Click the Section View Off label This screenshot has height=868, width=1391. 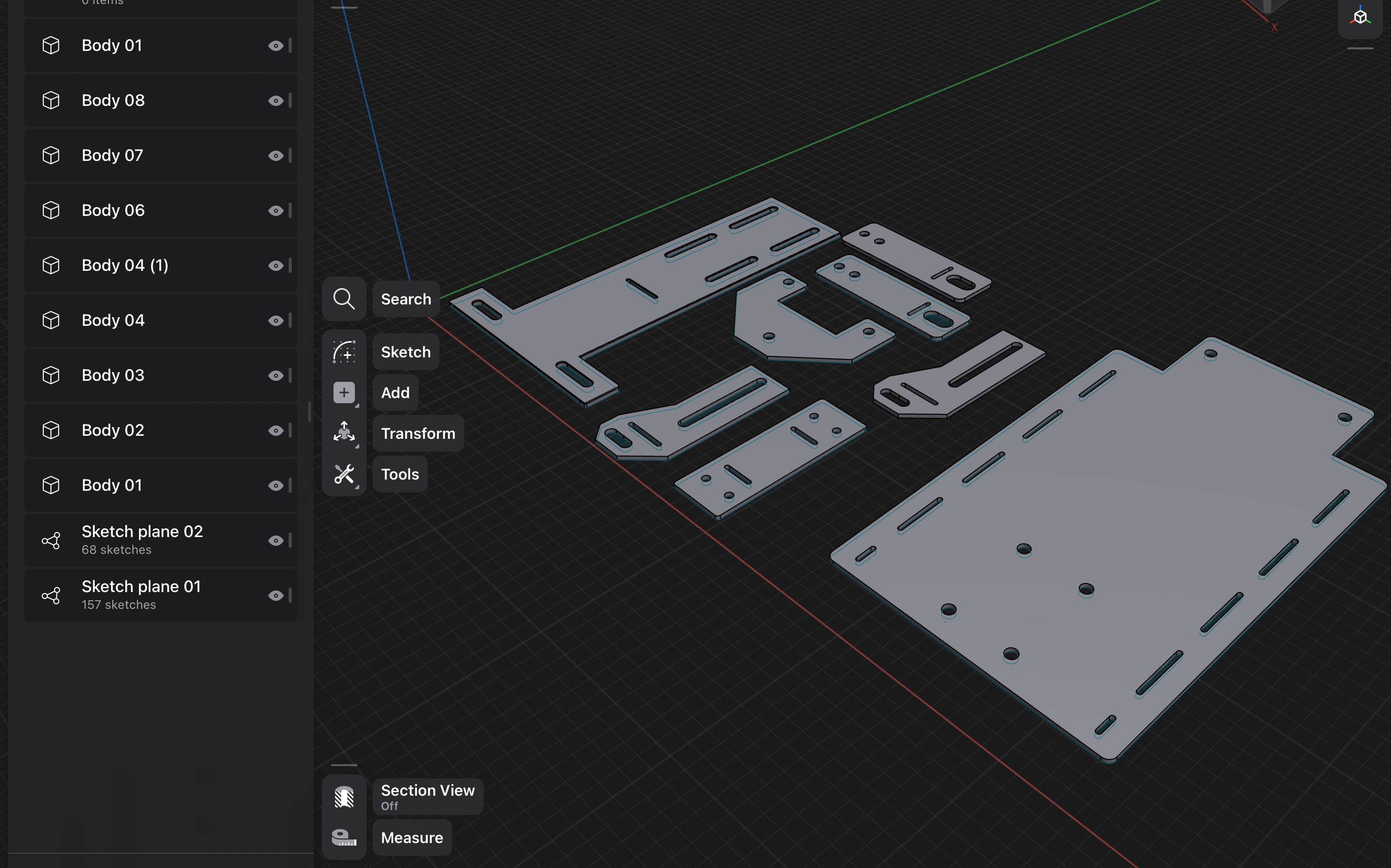tap(428, 797)
